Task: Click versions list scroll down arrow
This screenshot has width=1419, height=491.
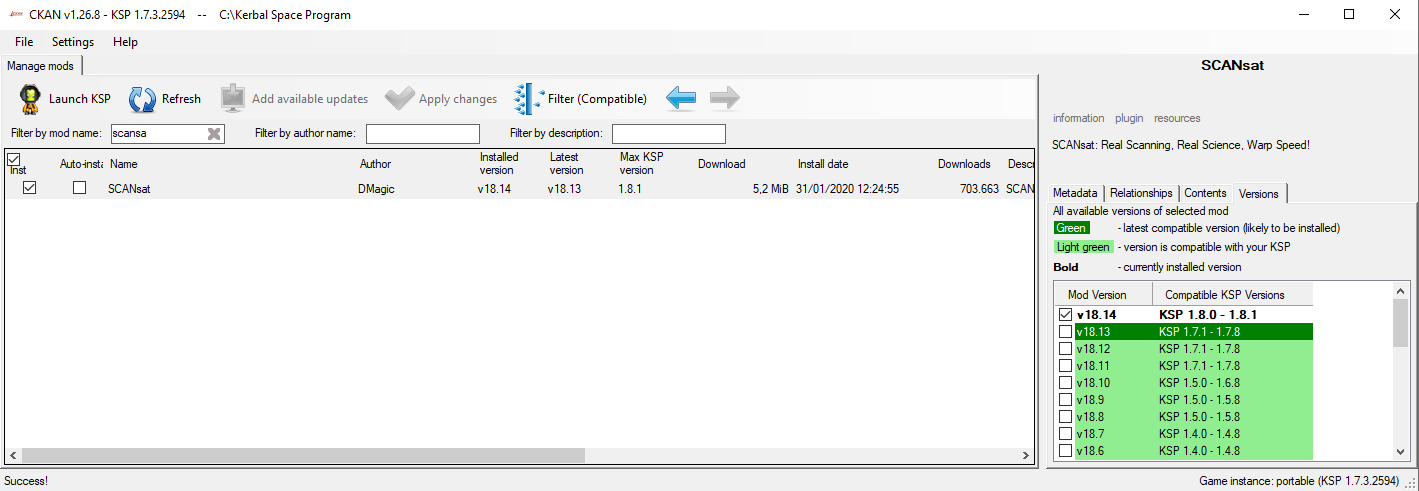Action: (x=1400, y=452)
